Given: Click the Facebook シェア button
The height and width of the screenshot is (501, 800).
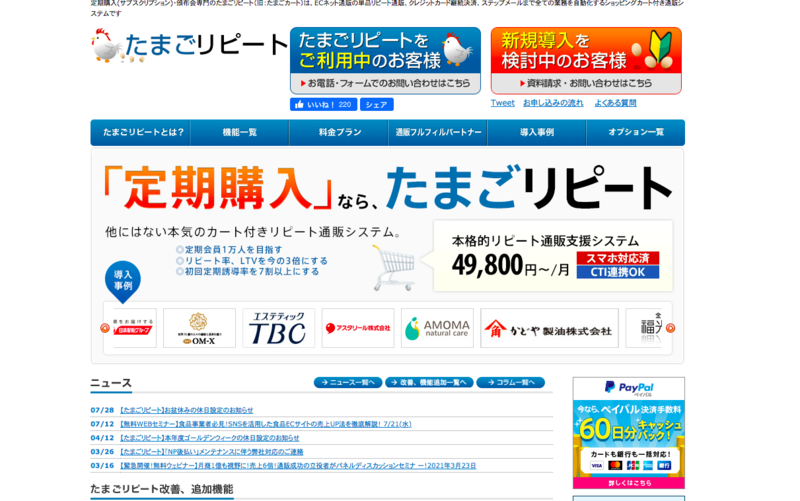Looking at the screenshot, I should [377, 105].
